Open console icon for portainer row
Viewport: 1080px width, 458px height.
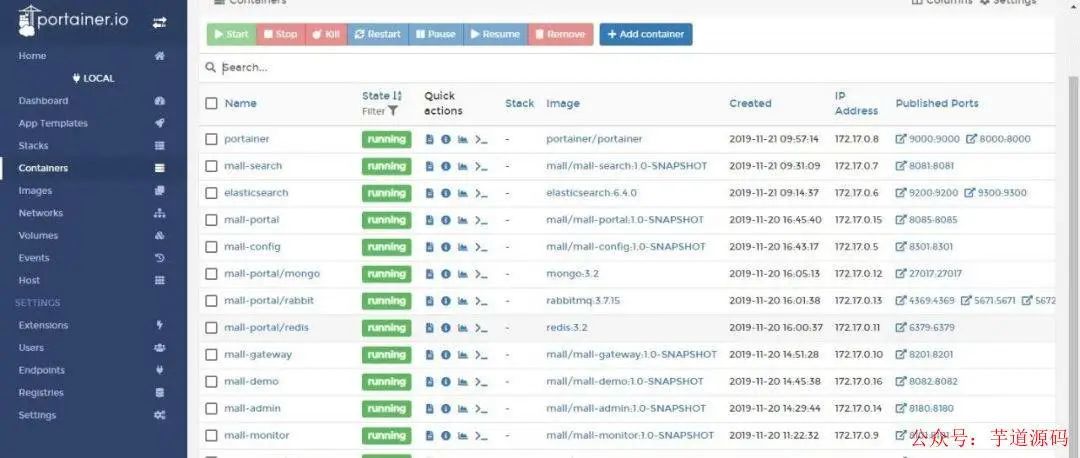click(x=481, y=139)
